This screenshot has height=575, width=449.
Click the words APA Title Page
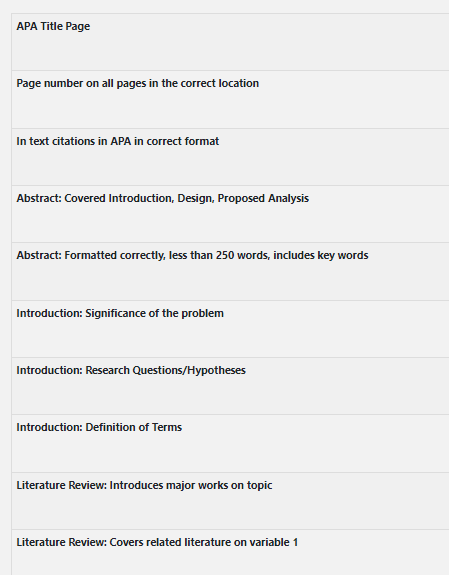[x=53, y=26]
